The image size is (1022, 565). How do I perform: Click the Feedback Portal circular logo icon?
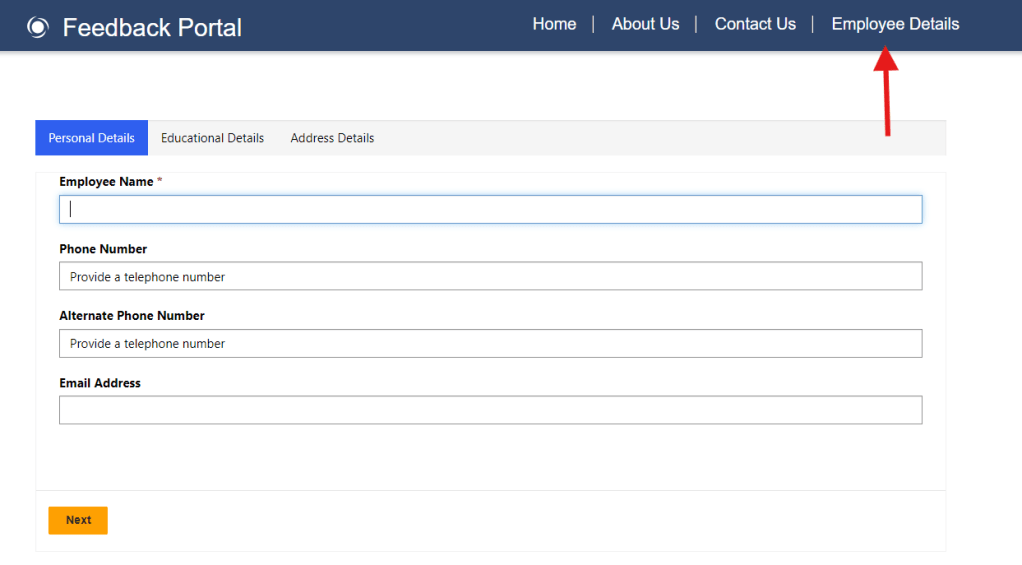(37, 28)
